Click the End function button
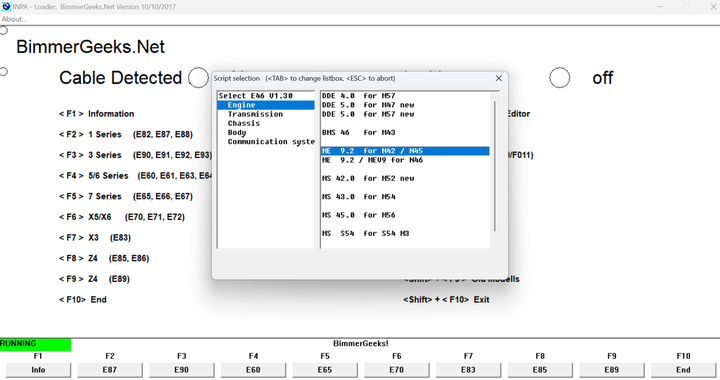 click(x=683, y=370)
